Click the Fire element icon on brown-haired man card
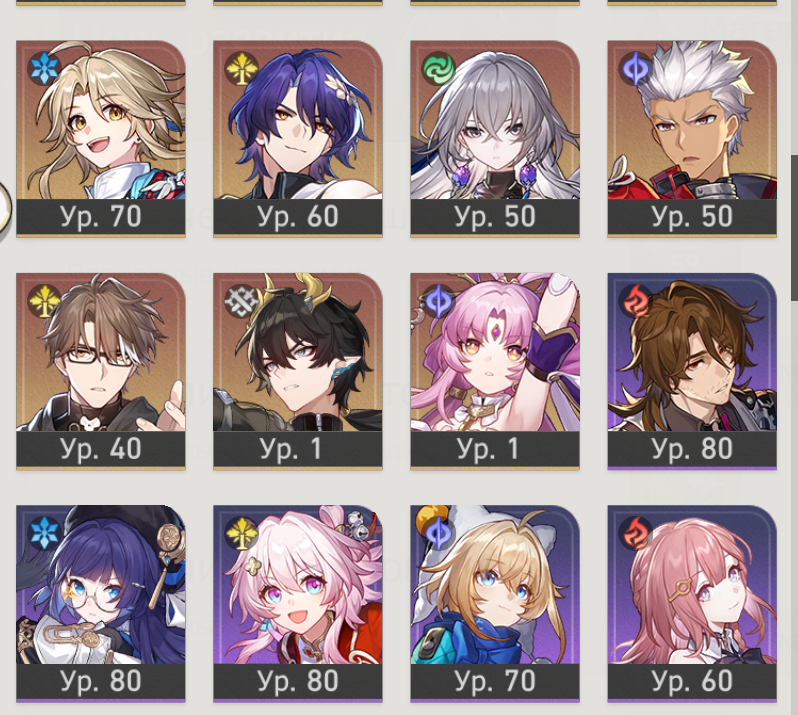This screenshot has height=715, width=798. [635, 301]
